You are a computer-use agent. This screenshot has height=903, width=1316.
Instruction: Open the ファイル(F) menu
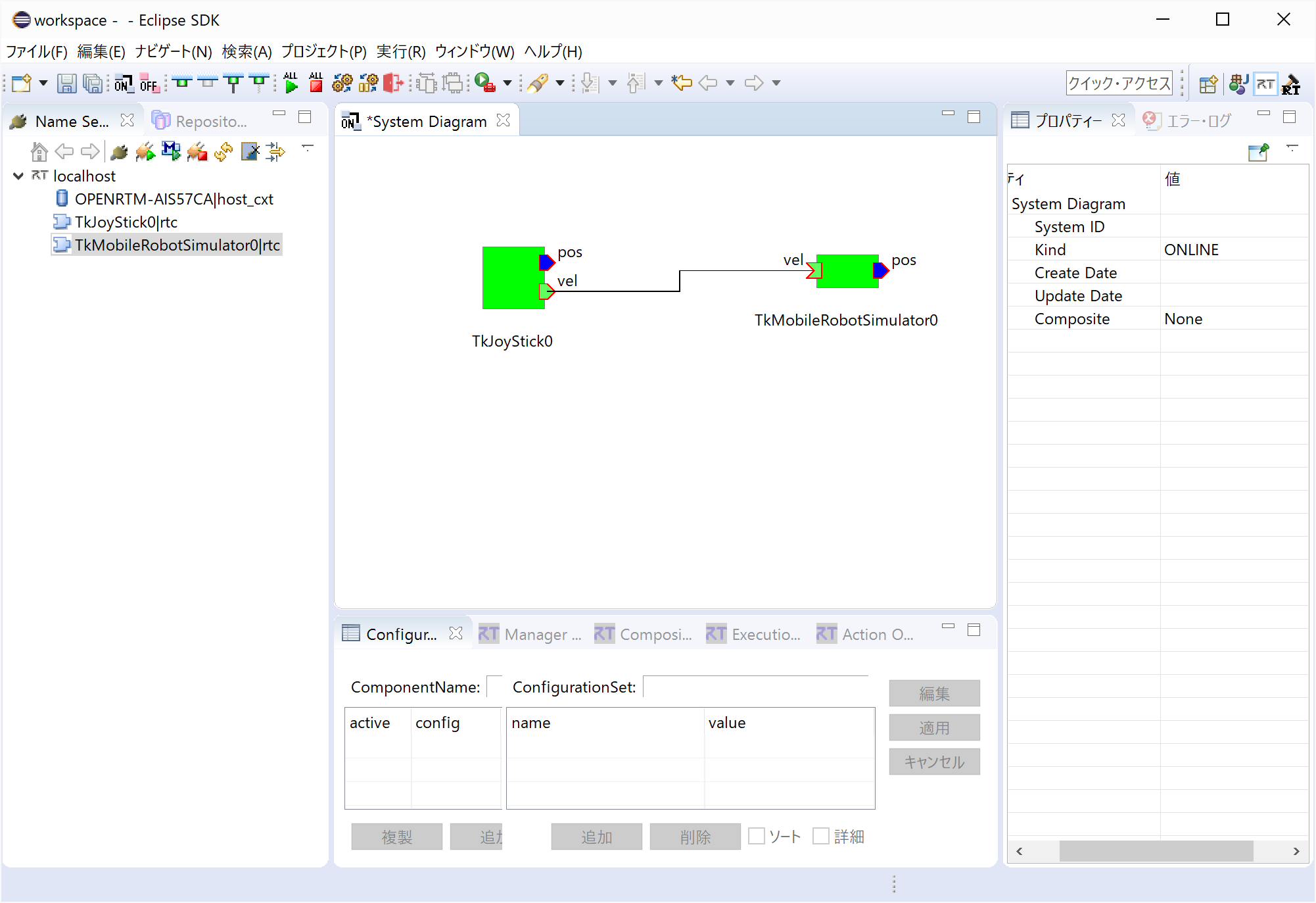[37, 51]
